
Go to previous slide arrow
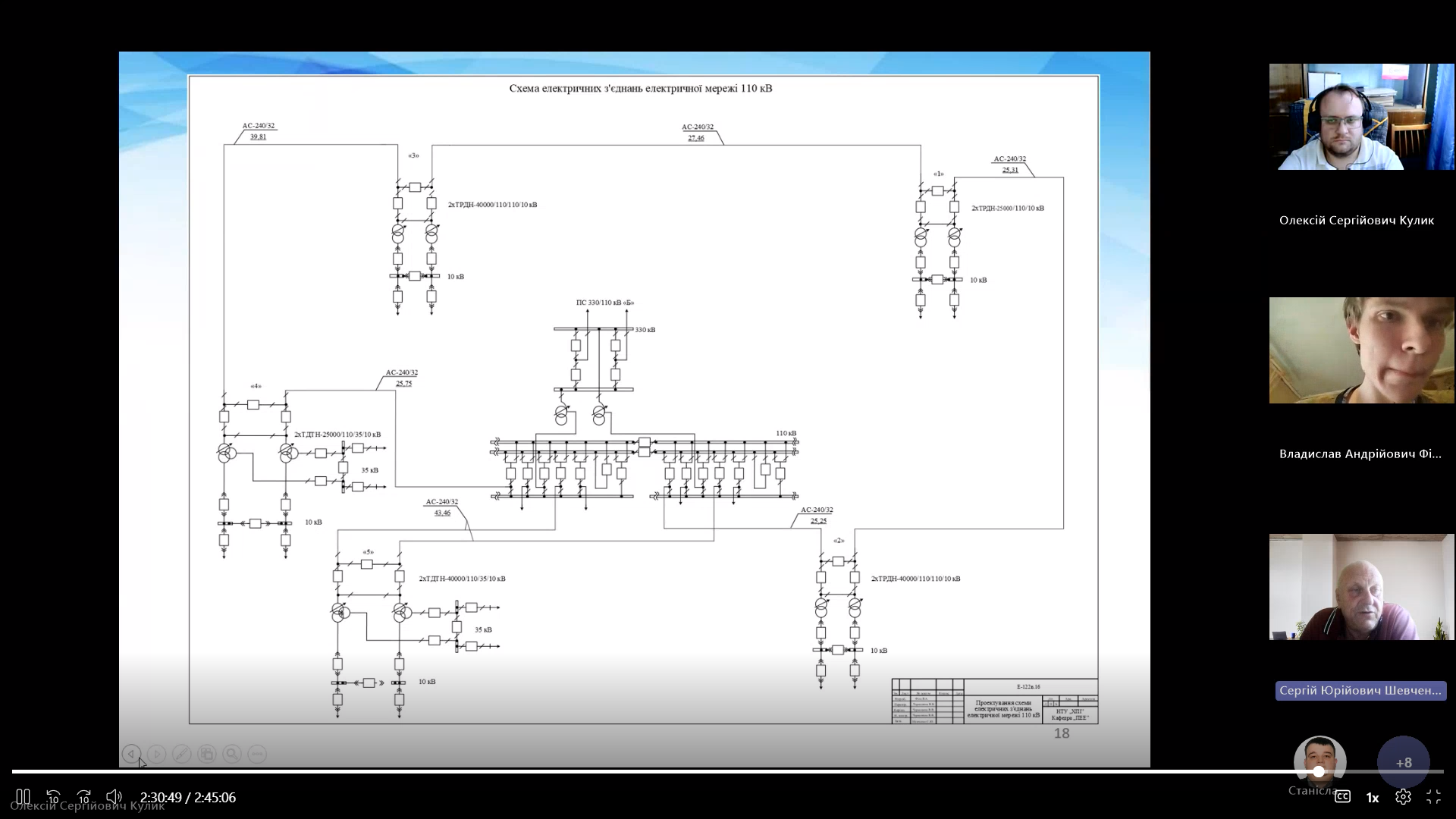[131, 754]
